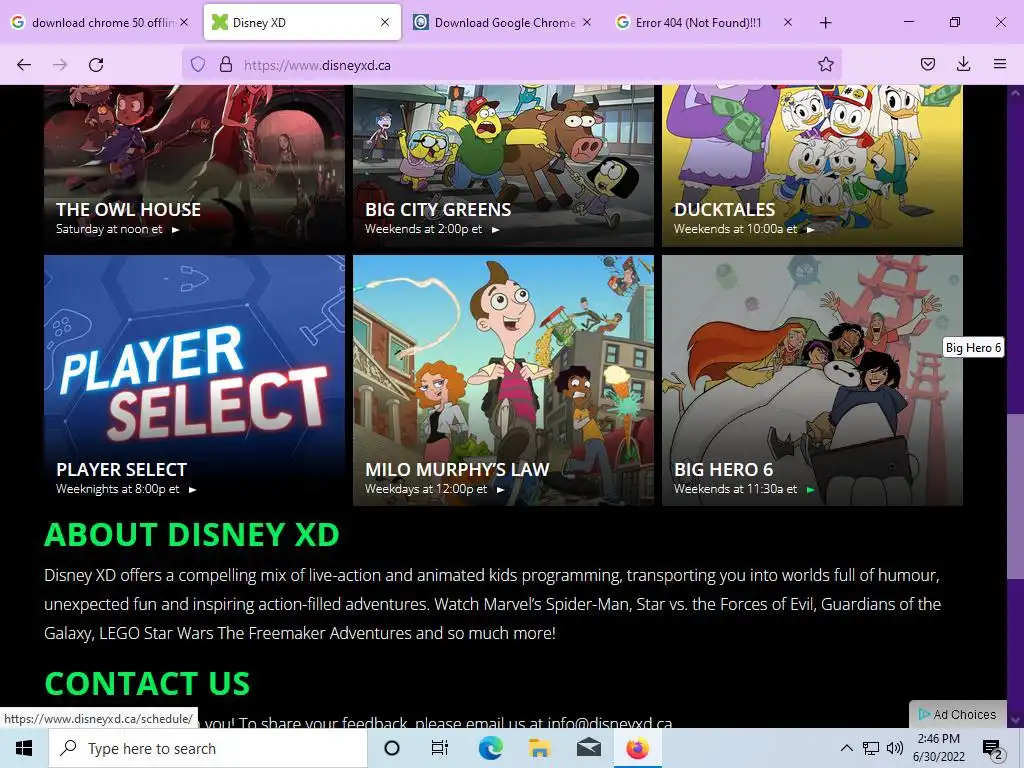This screenshot has width=1024, height=768.
Task: Open the network status tray icon
Action: 871,748
